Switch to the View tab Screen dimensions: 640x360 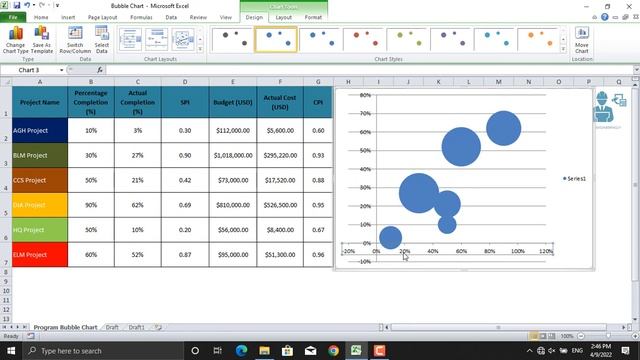coord(225,17)
